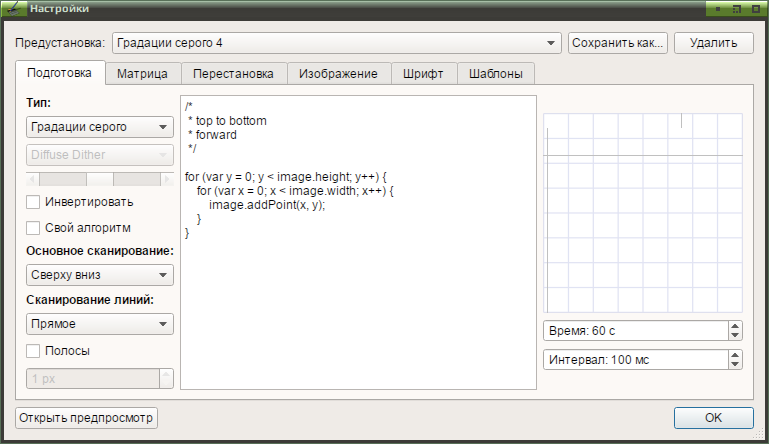Increase the Интервал value with up arrow
This screenshot has height=444, width=769.
(x=735, y=355)
